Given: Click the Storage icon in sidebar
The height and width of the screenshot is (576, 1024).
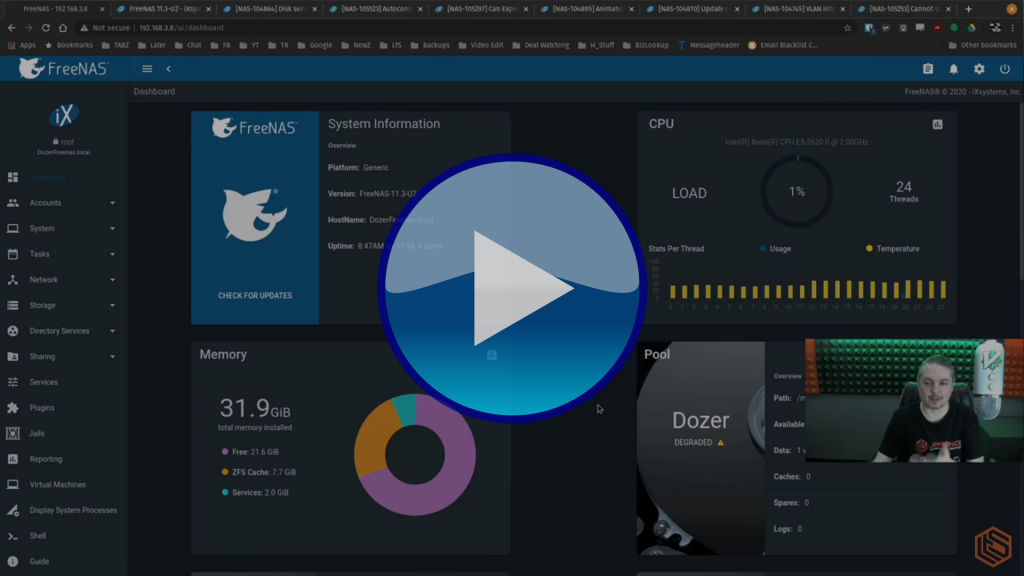Looking at the screenshot, I should 13,305.
